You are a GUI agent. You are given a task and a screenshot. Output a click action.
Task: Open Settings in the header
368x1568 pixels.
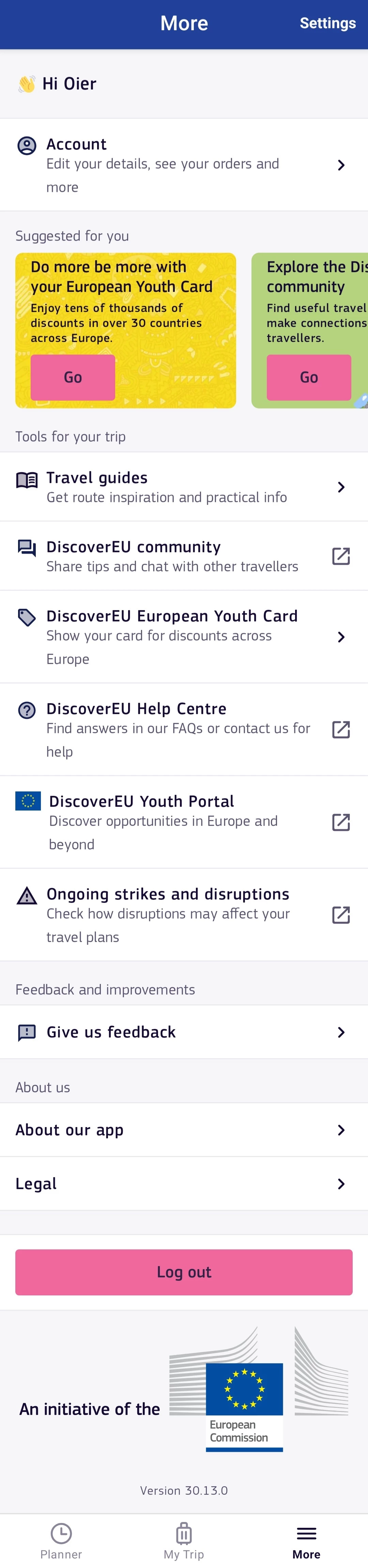[327, 23]
